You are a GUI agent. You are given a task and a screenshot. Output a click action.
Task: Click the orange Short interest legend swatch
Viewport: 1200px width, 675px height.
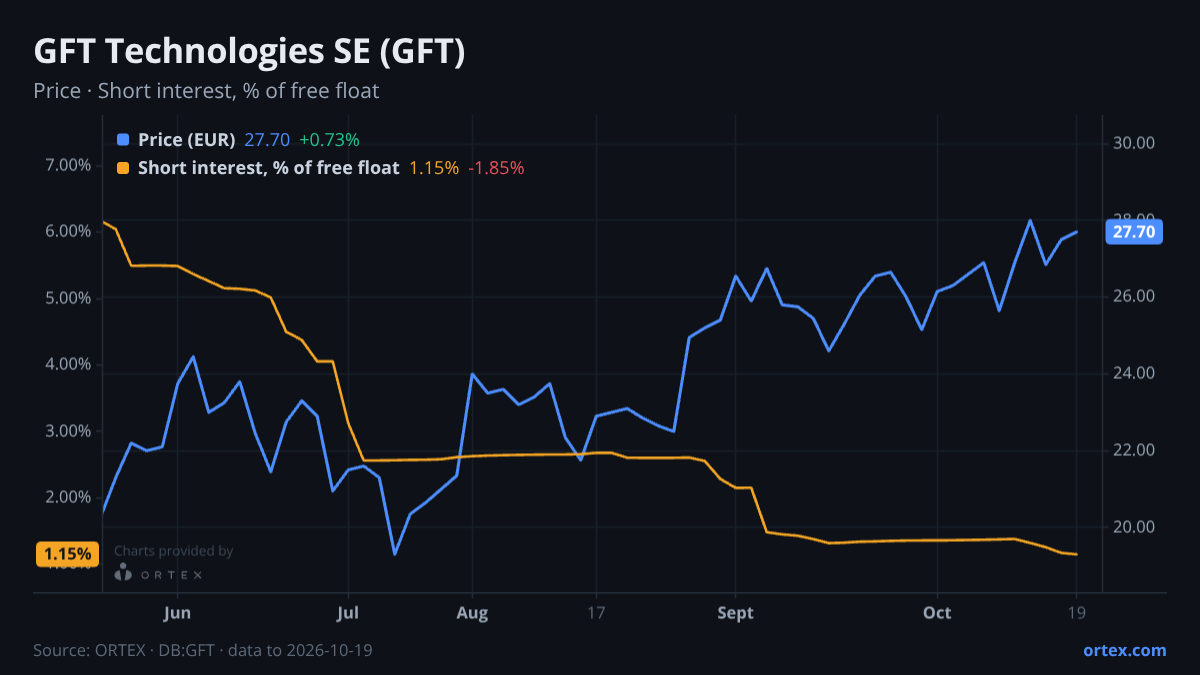(123, 168)
